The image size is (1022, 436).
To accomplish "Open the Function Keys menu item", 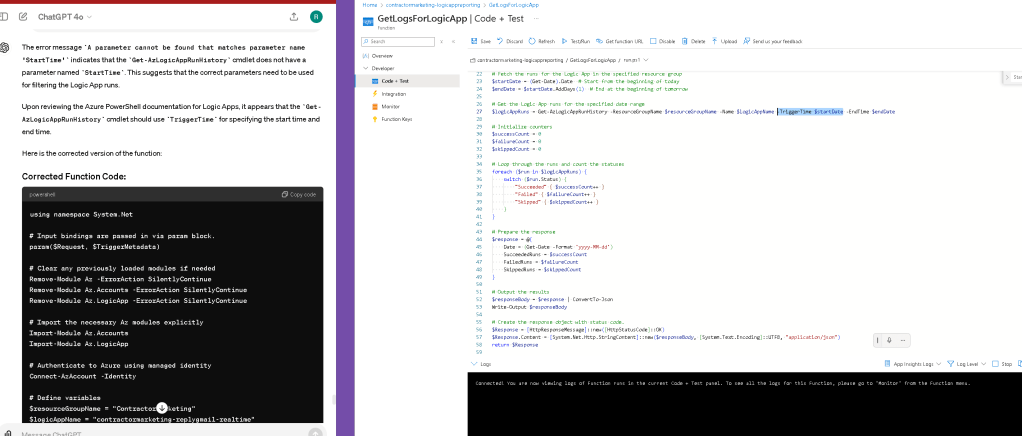I will (x=396, y=119).
